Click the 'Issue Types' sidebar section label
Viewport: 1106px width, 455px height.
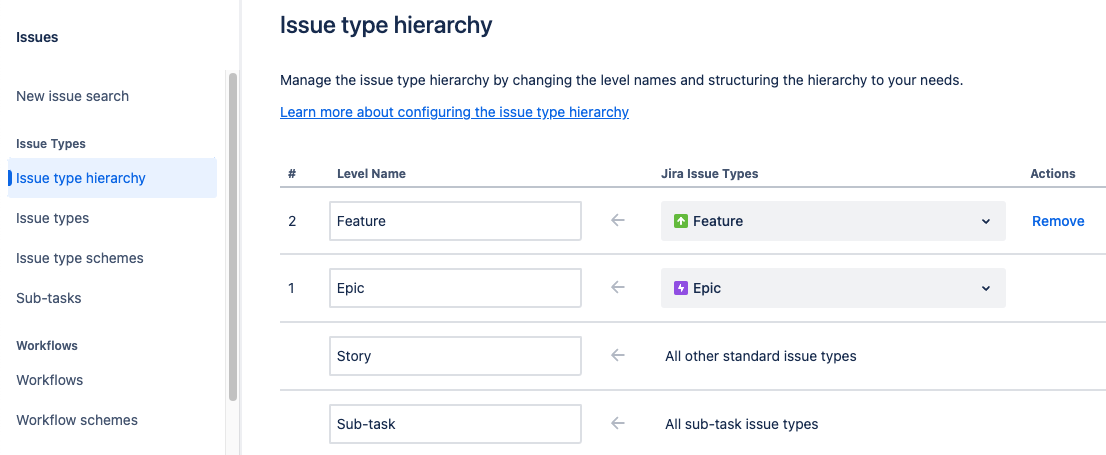click(x=51, y=144)
